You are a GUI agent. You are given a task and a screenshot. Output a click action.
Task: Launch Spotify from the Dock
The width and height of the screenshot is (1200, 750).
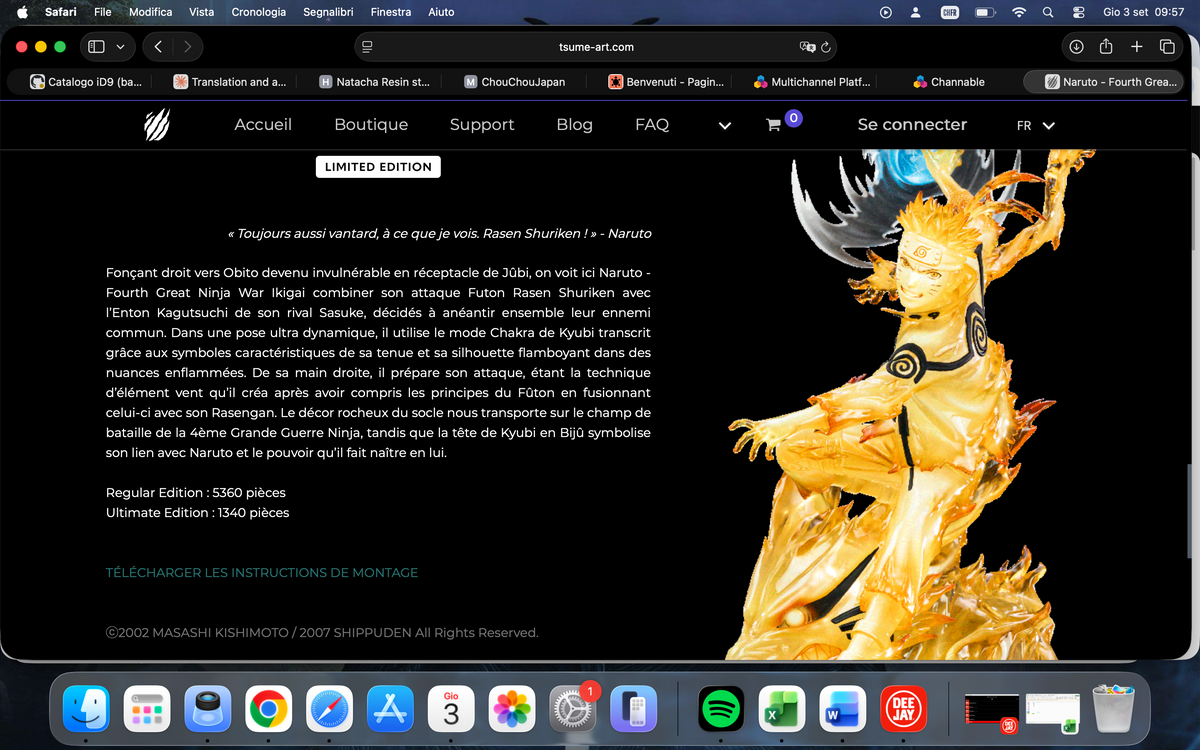pyautogui.click(x=722, y=710)
